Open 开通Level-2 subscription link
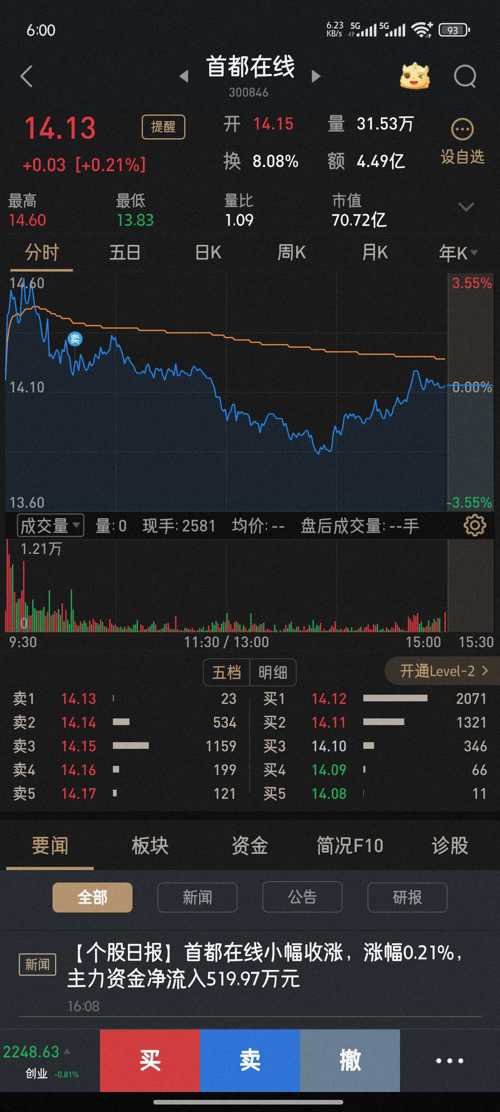The height and width of the screenshot is (1112, 500). tap(444, 671)
